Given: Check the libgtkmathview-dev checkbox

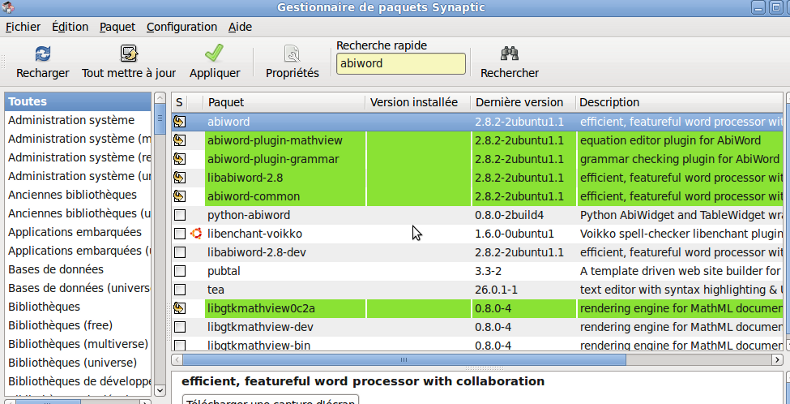Looking at the screenshot, I should coord(180,327).
